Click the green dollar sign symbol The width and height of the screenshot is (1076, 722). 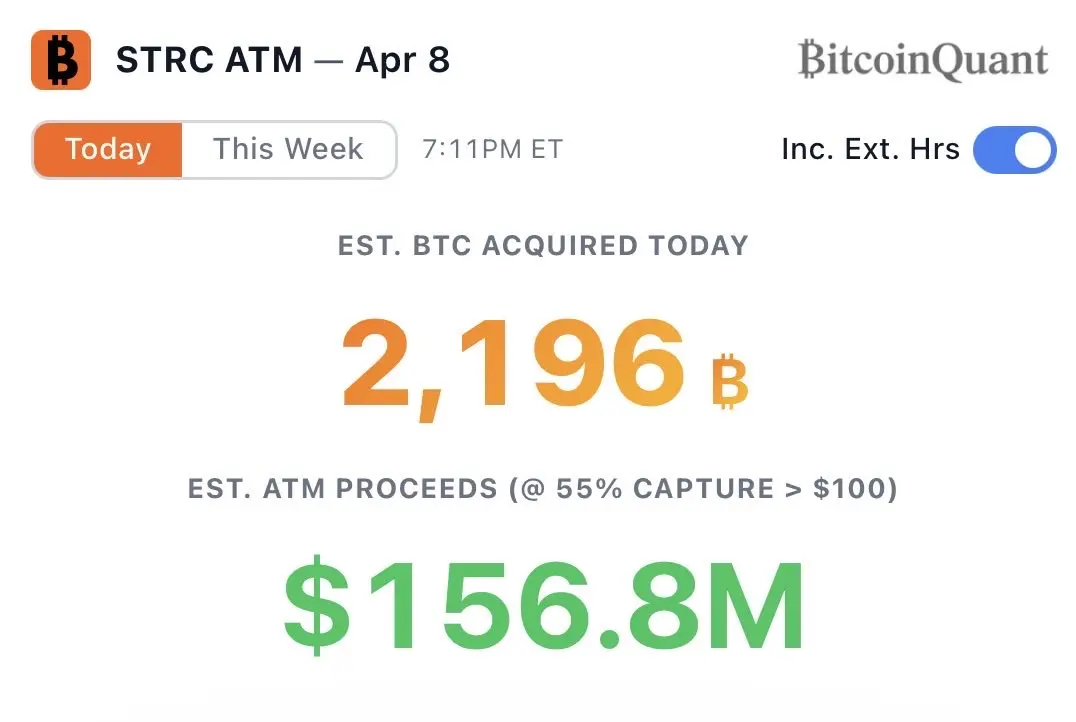(x=316, y=605)
